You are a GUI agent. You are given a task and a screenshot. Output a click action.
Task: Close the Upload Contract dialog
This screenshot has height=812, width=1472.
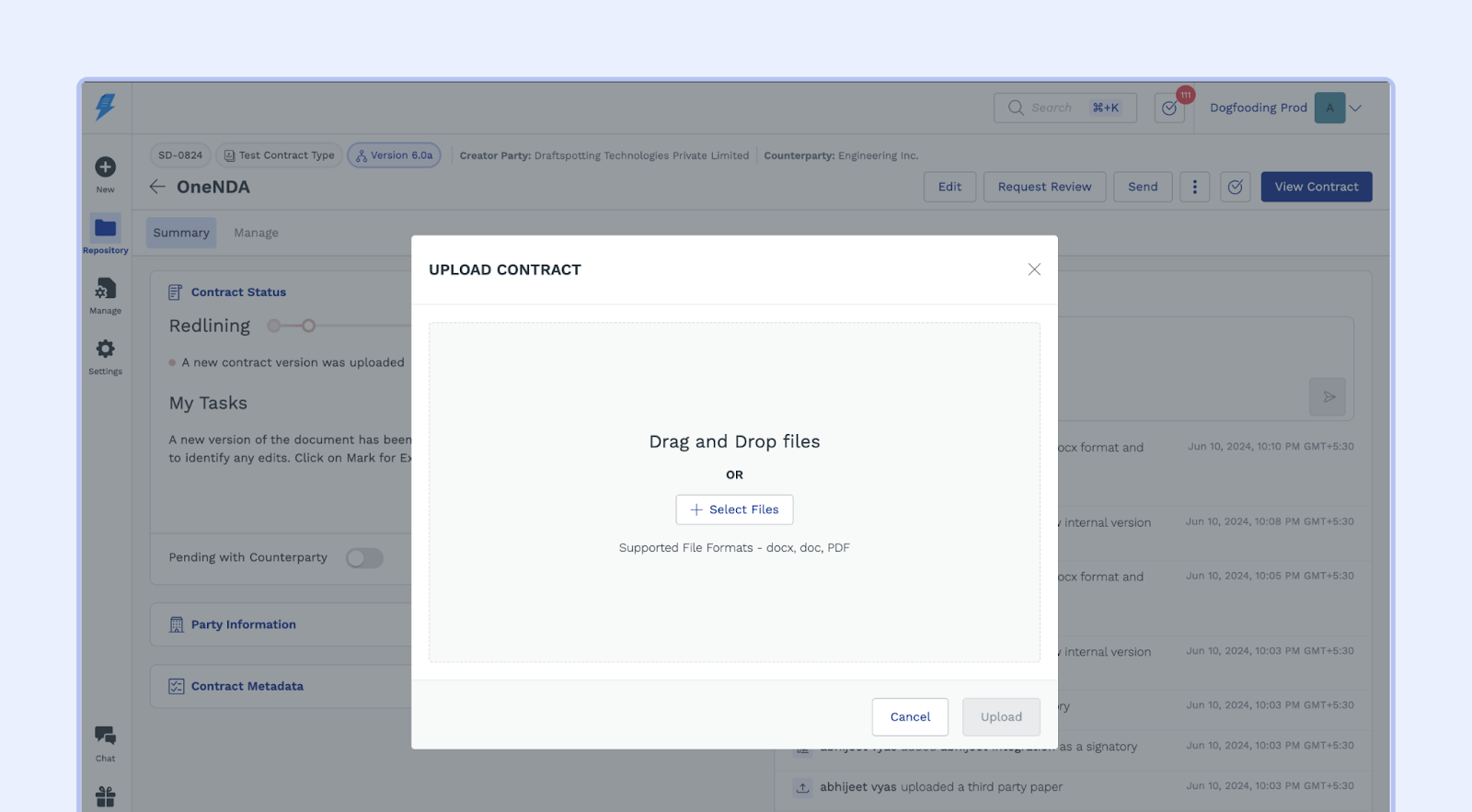(1034, 269)
